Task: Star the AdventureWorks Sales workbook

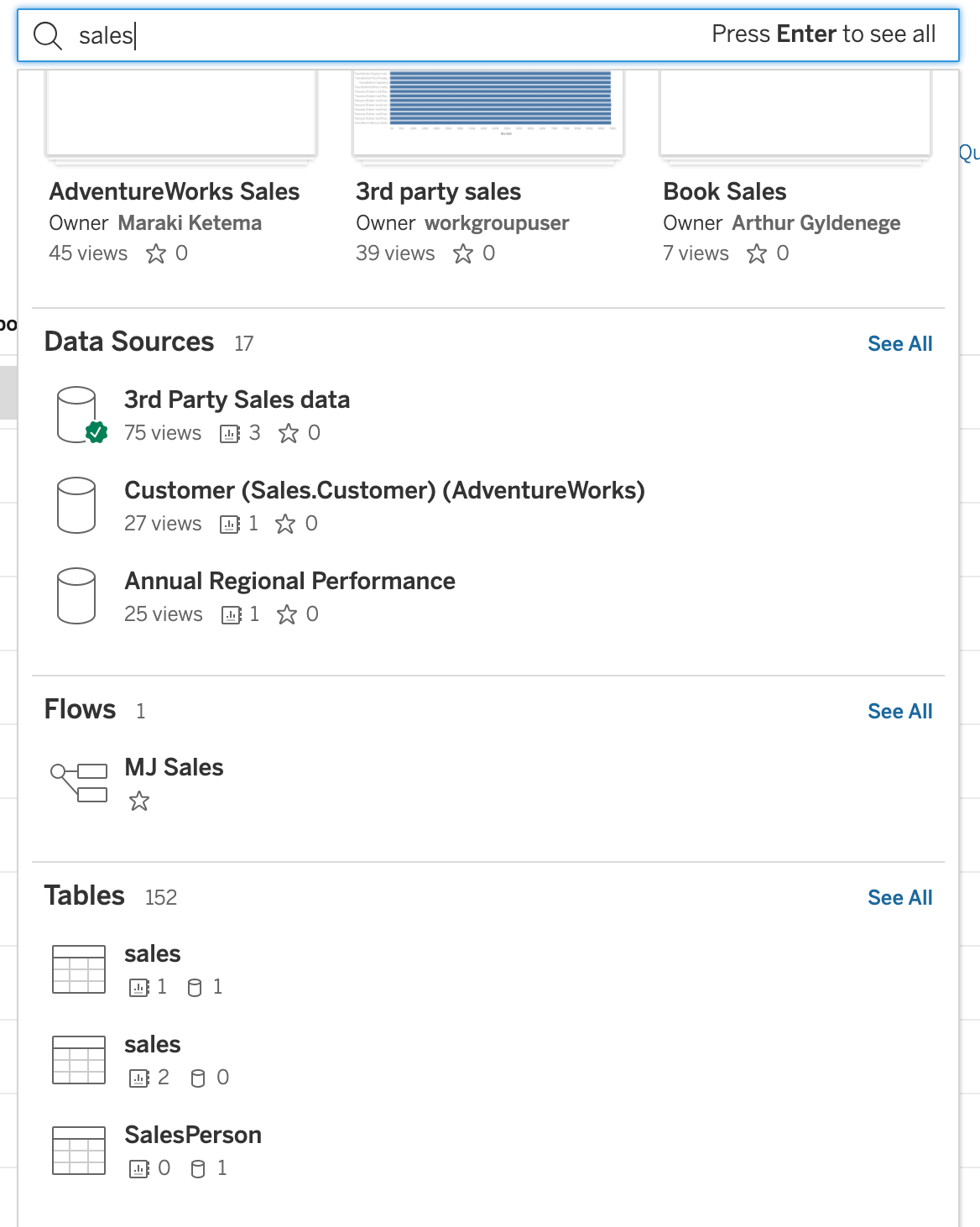Action: (x=157, y=253)
